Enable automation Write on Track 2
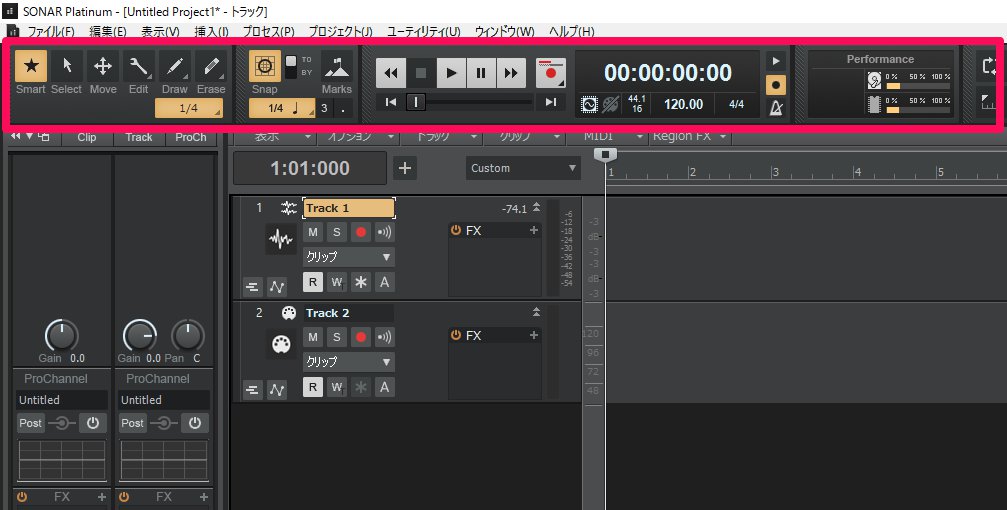1007x510 pixels. 337,387
